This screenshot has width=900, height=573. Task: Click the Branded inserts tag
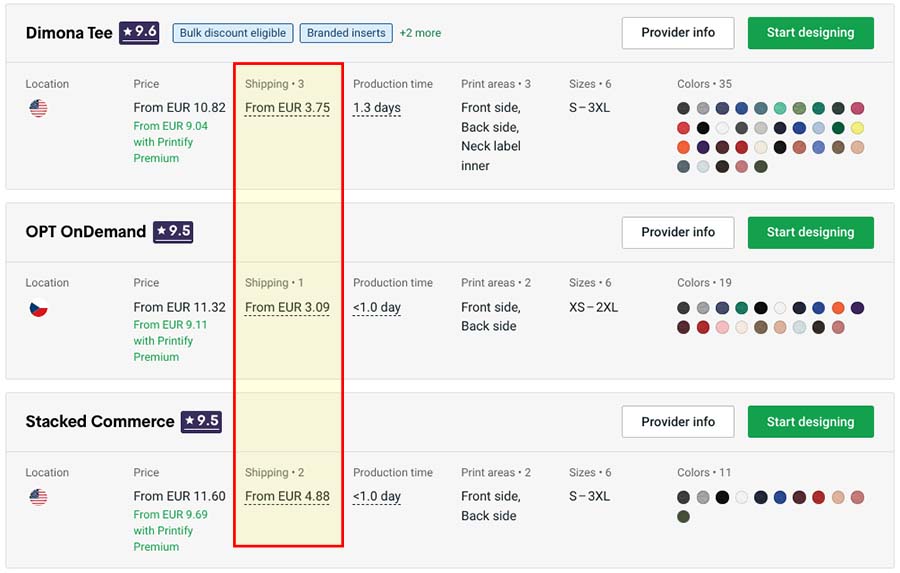[346, 33]
